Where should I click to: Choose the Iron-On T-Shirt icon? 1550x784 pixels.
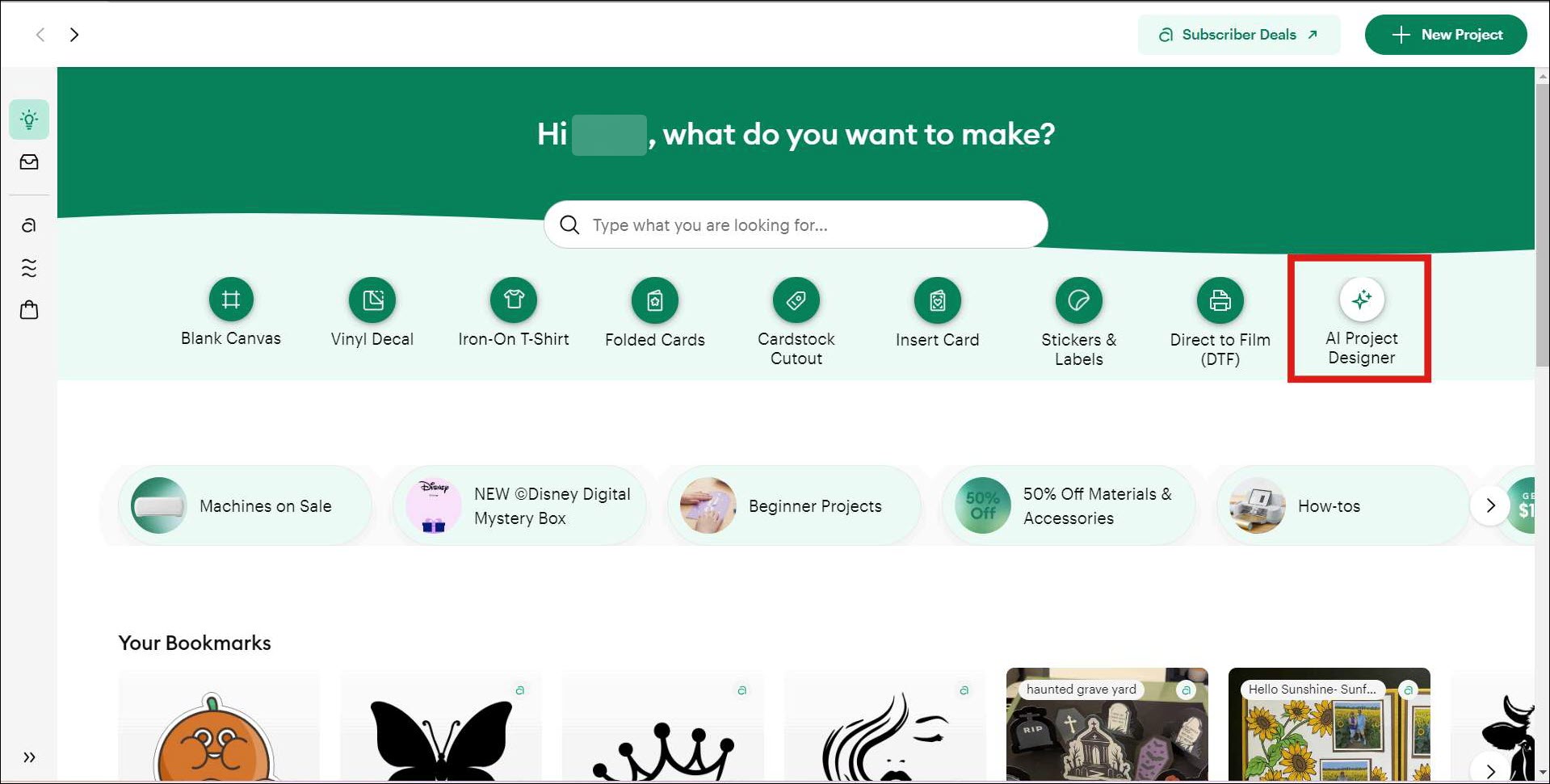pyautogui.click(x=514, y=300)
